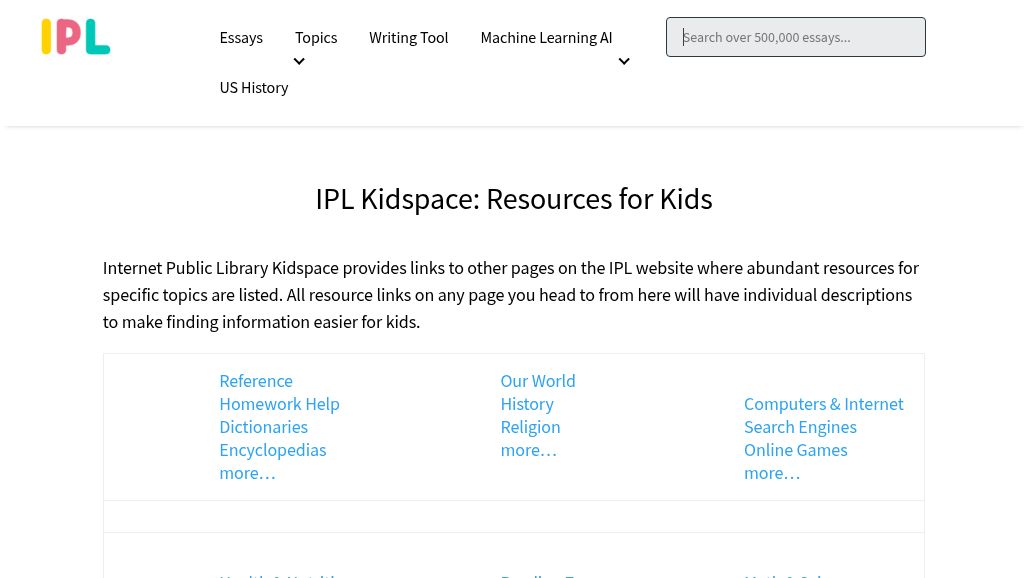1028x578 pixels.
Task: Open the US History menu item
Action: [x=253, y=87]
